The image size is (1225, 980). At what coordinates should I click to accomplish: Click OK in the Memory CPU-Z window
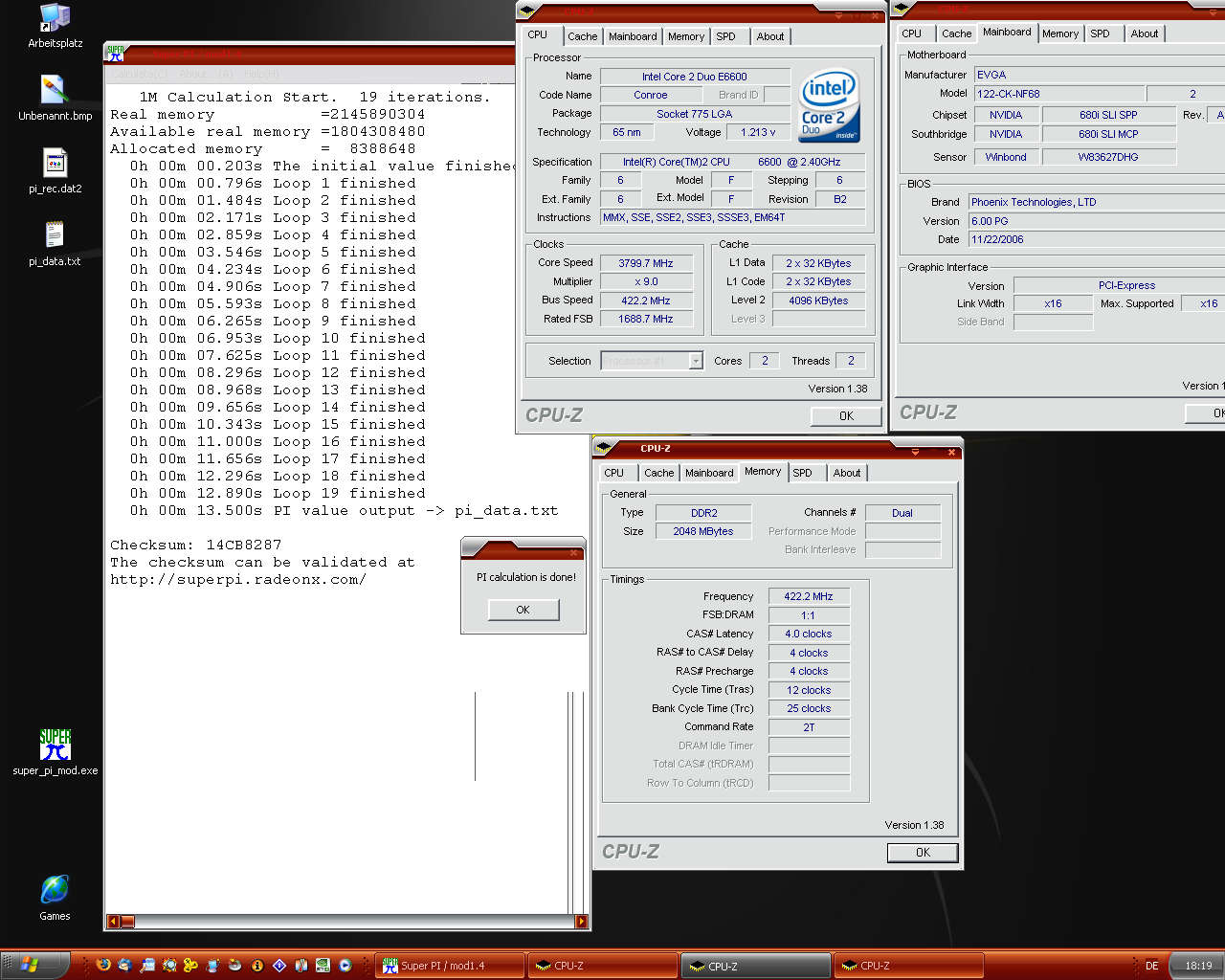923,852
